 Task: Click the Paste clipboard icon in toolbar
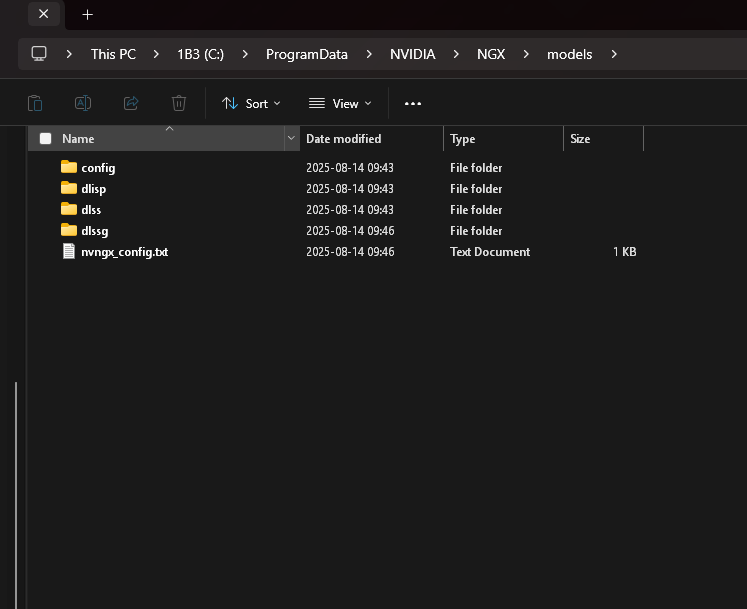point(35,103)
